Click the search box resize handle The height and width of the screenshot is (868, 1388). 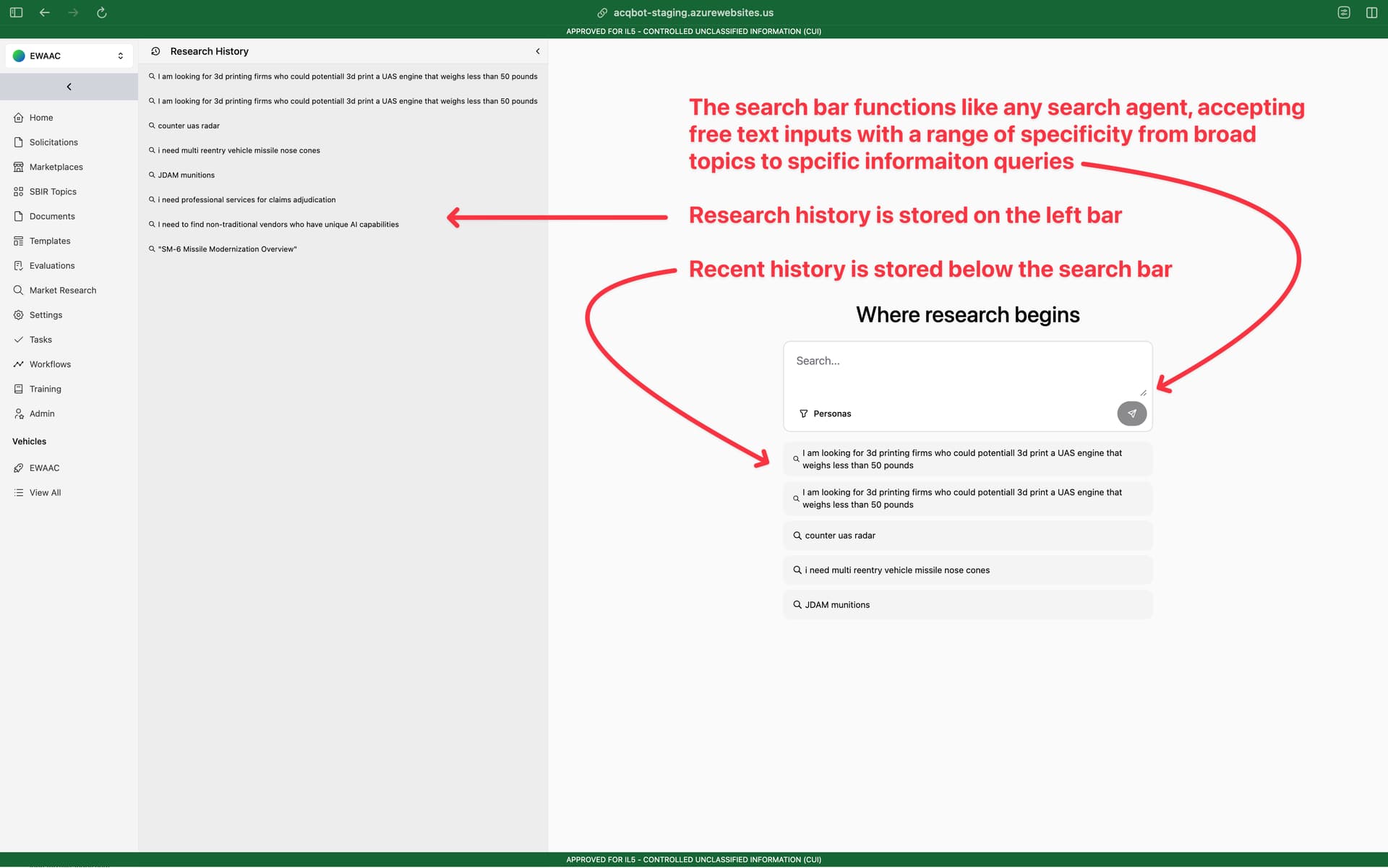coord(1143,392)
